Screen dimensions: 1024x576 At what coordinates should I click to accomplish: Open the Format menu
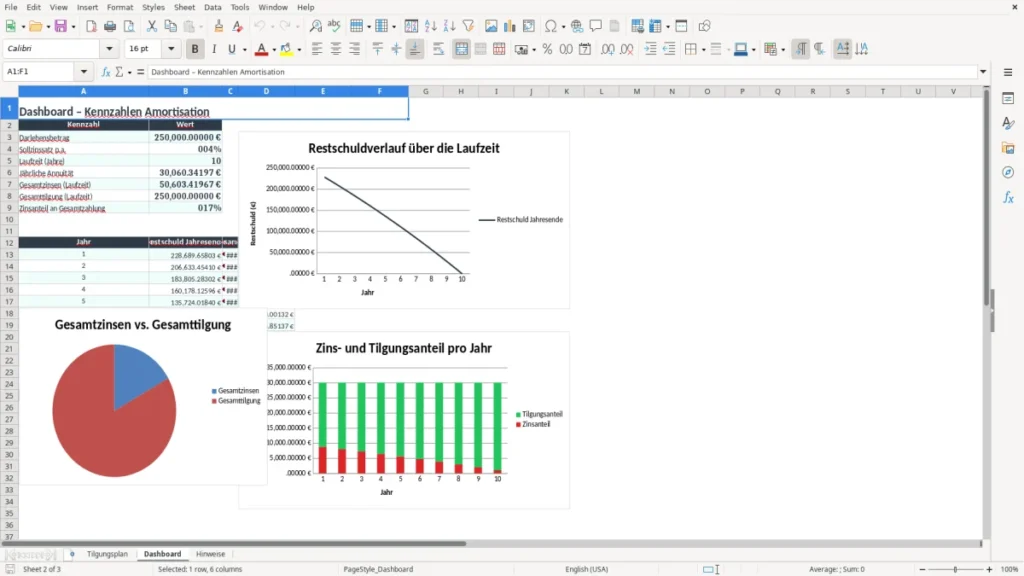120,7
